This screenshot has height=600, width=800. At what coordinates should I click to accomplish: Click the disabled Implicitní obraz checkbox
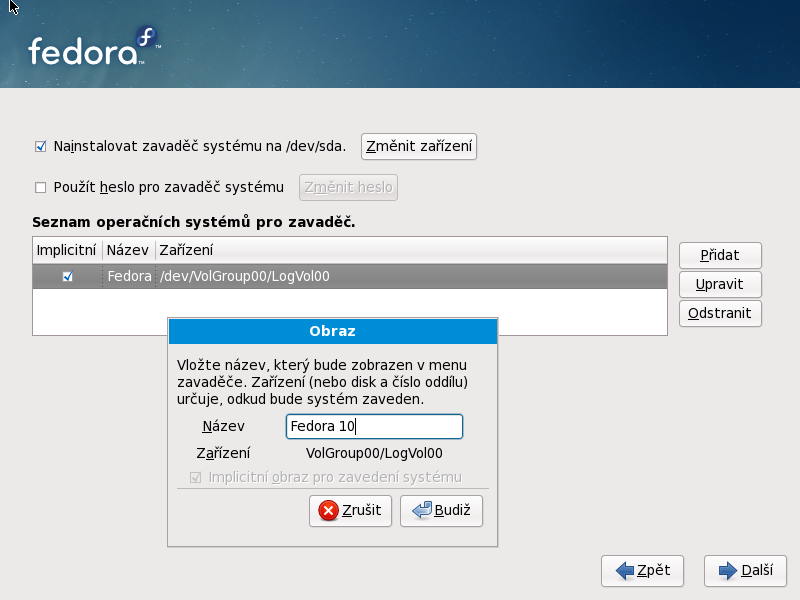click(x=196, y=477)
